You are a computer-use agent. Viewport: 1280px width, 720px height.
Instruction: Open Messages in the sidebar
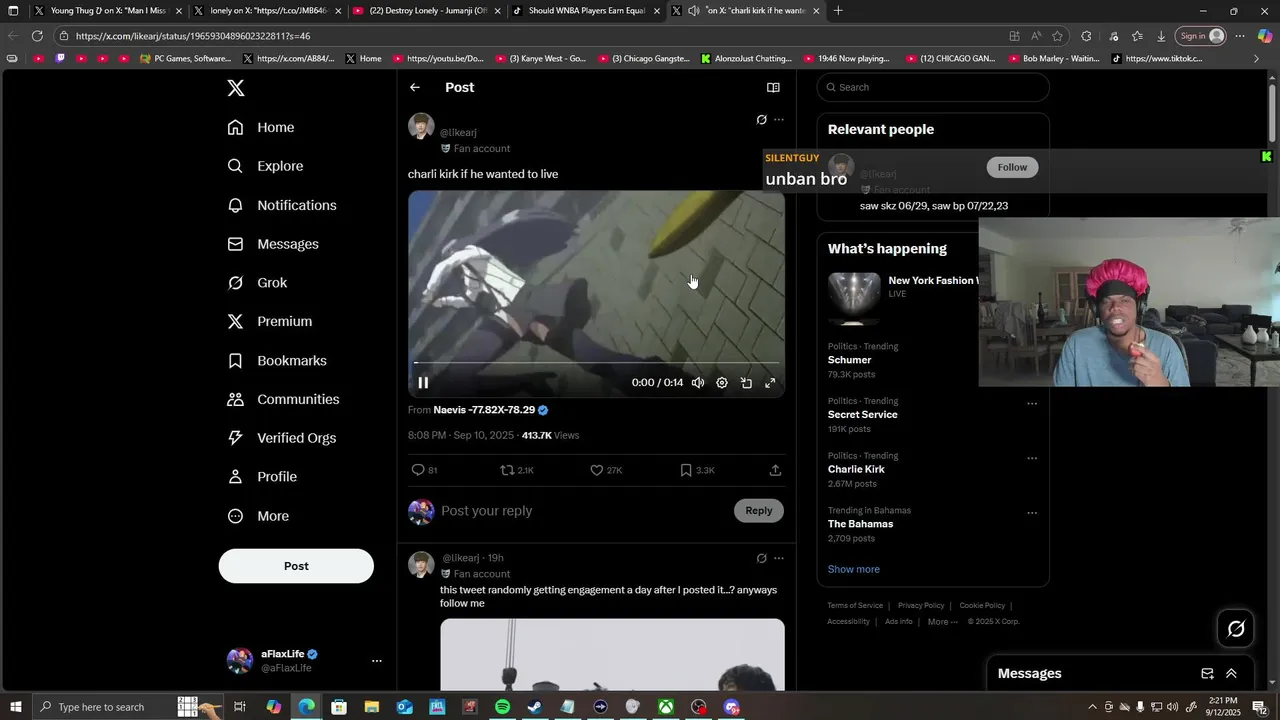tap(273, 244)
